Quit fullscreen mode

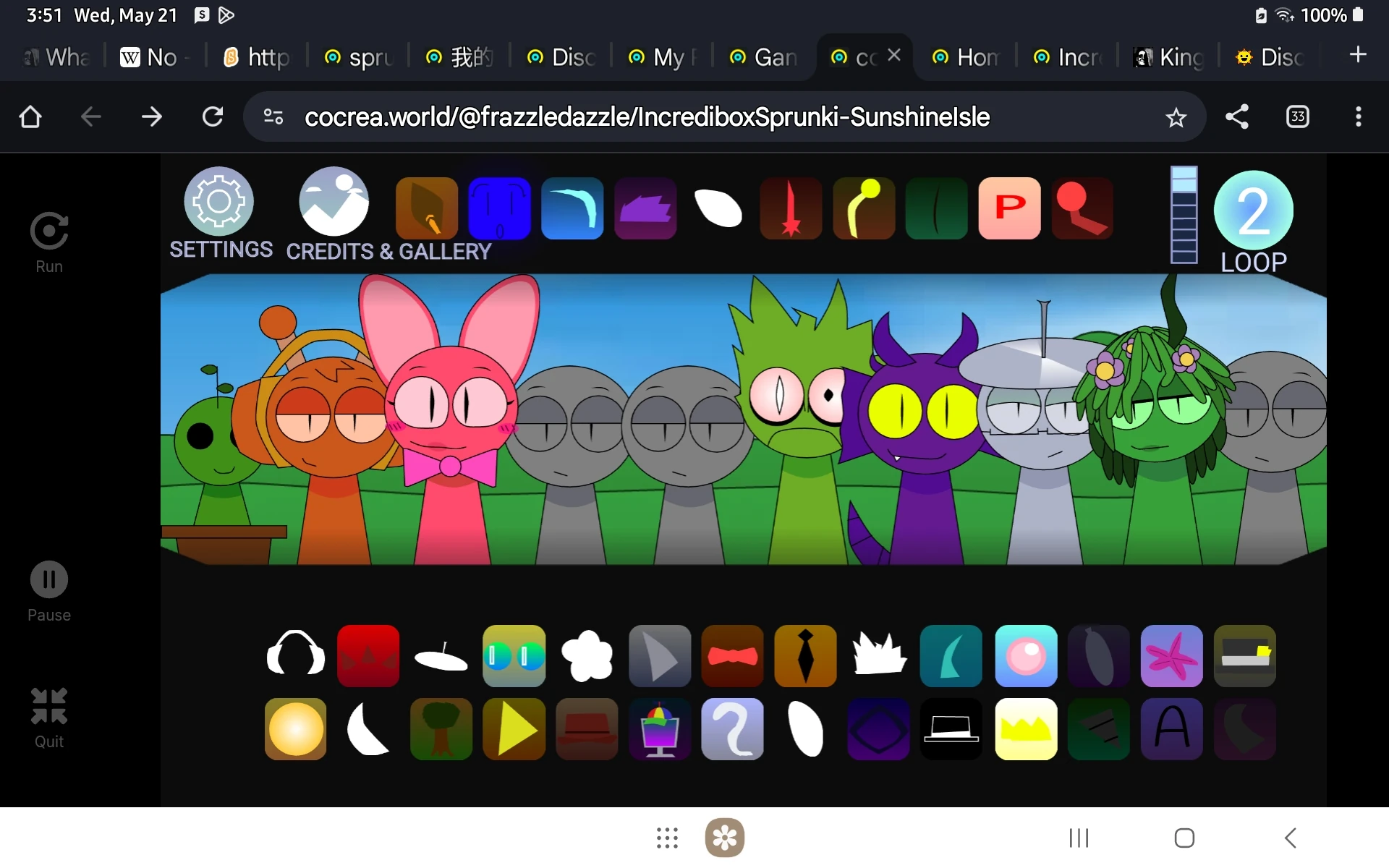(49, 706)
